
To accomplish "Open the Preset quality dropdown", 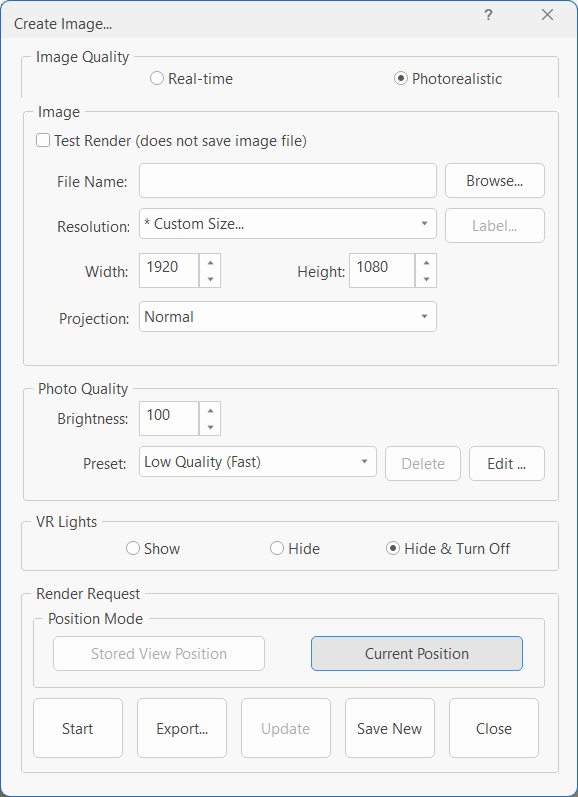I will click(x=258, y=462).
